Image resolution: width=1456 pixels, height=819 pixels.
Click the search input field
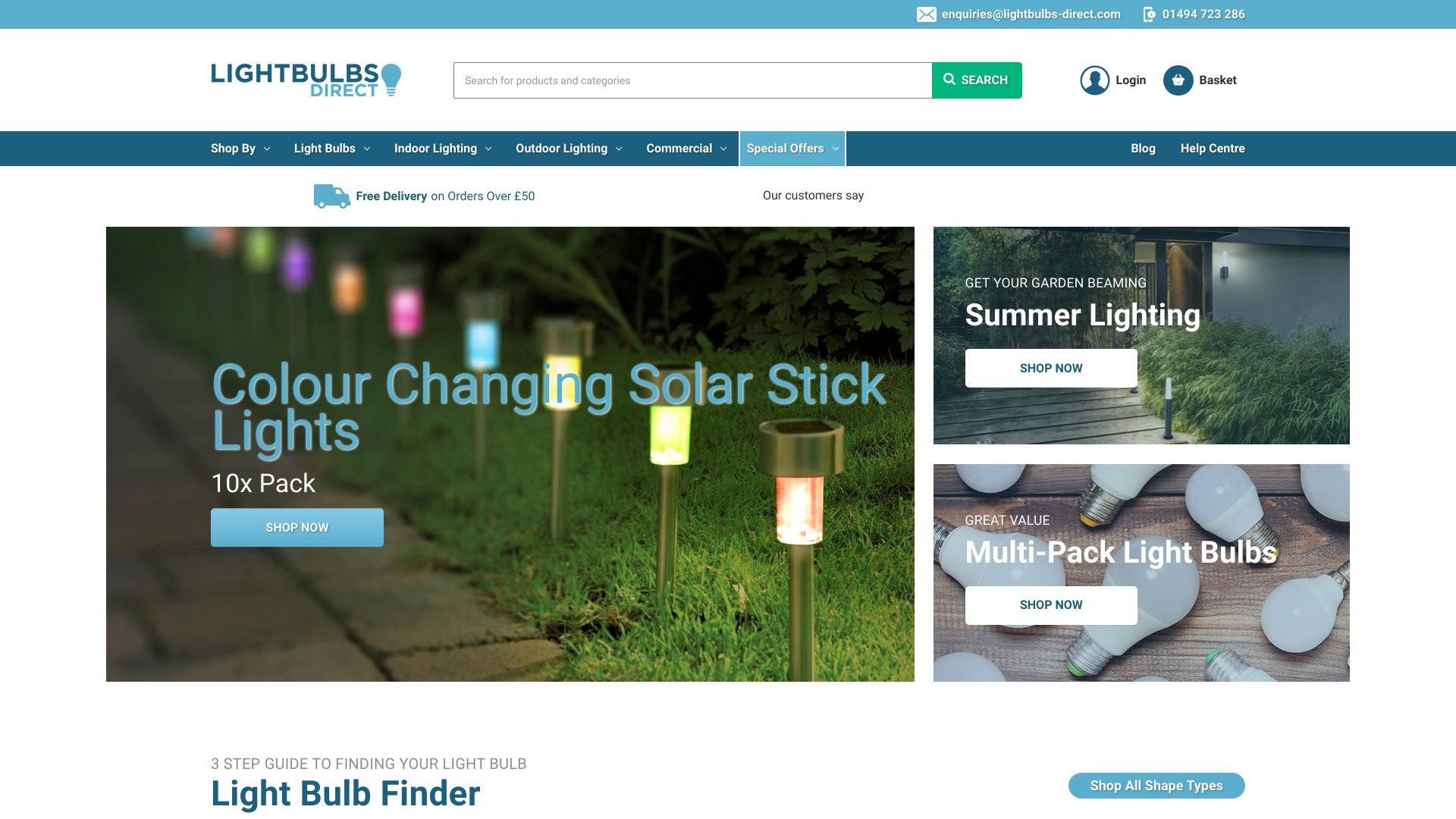pos(692,79)
